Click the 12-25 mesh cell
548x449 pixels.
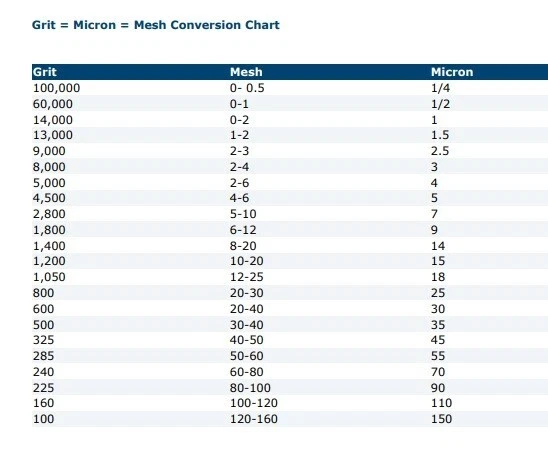tap(246, 277)
